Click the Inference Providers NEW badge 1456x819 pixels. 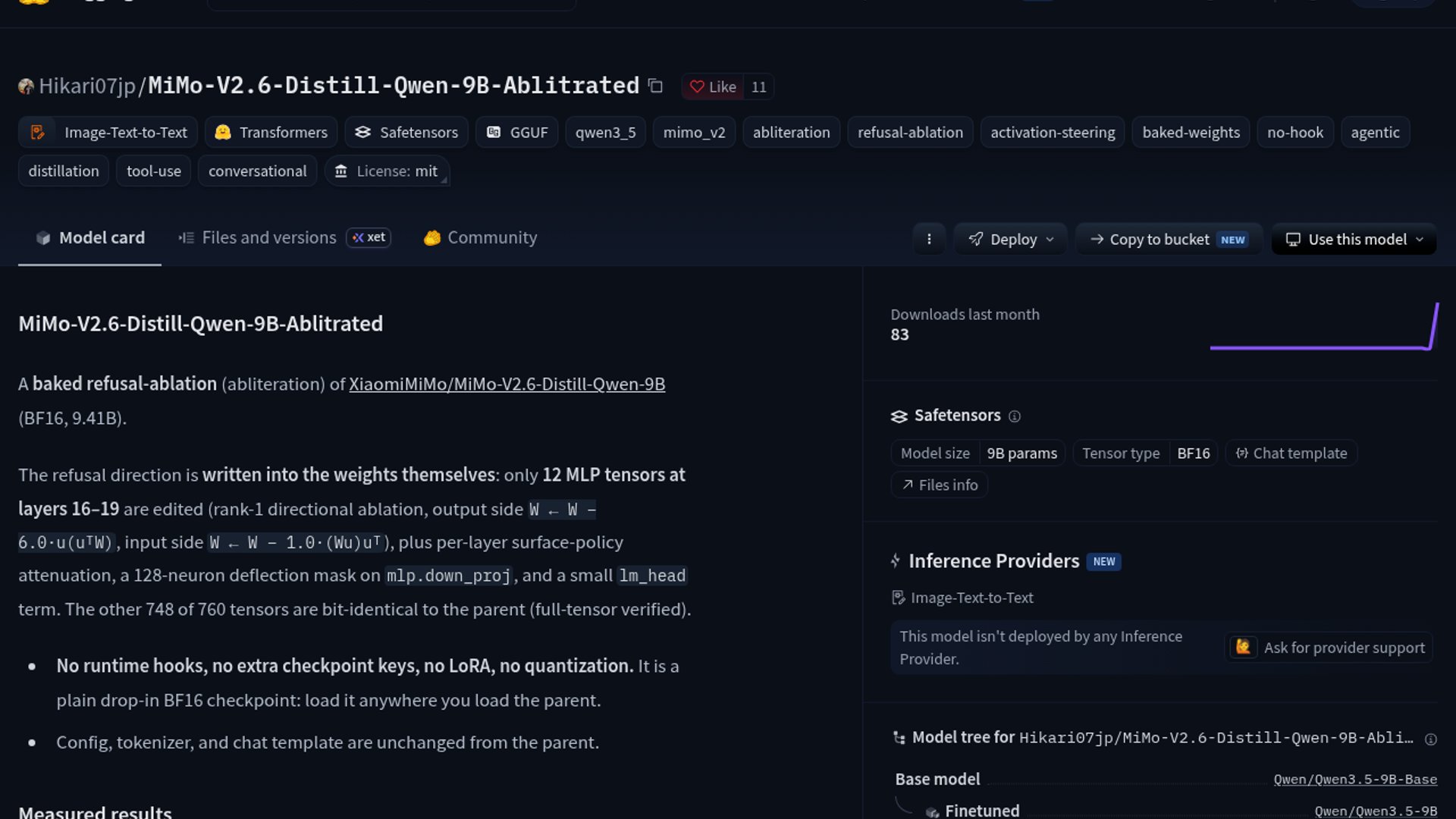click(1104, 562)
